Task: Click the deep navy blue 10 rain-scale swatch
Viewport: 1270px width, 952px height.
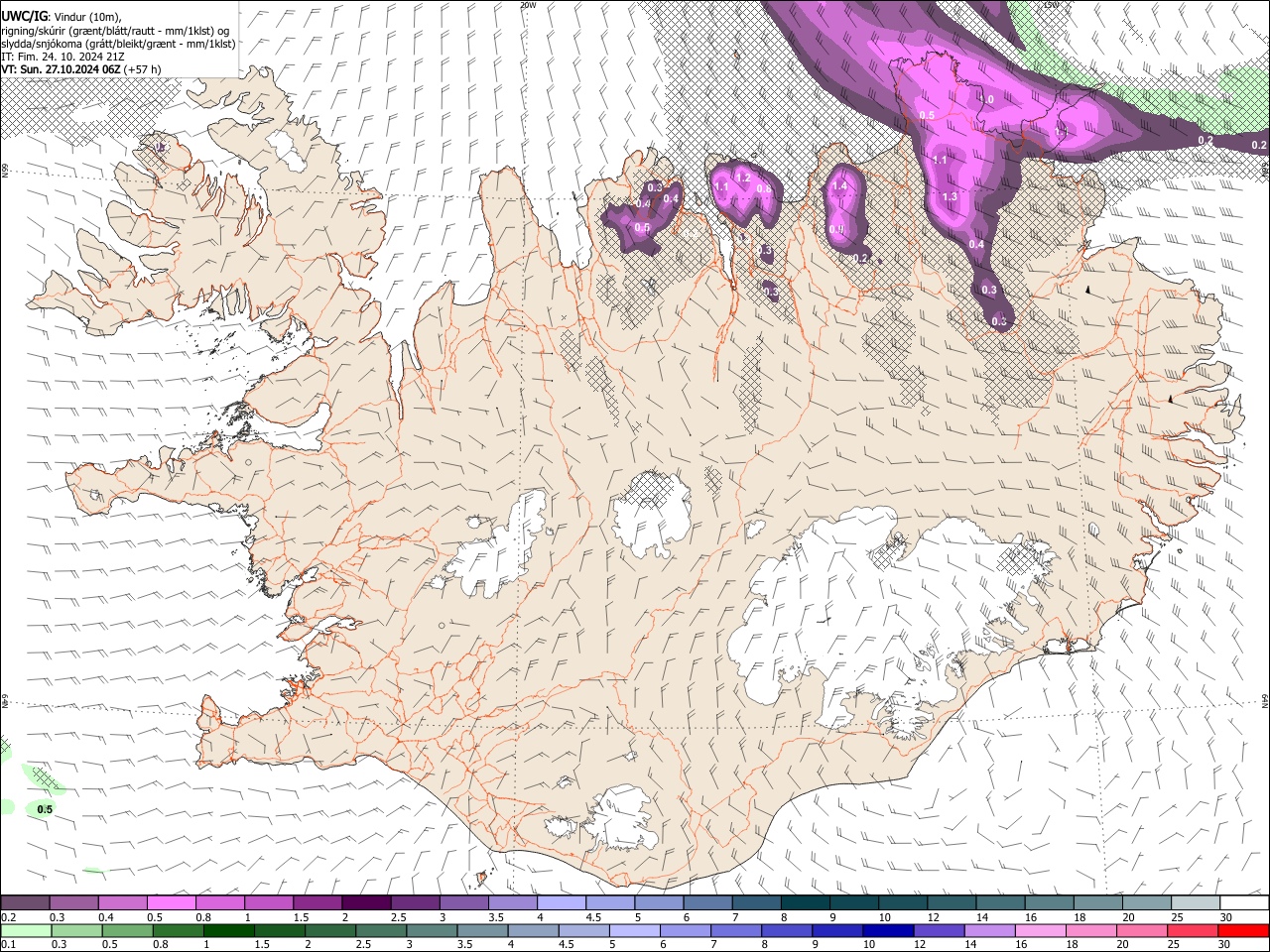Action: click(x=889, y=930)
